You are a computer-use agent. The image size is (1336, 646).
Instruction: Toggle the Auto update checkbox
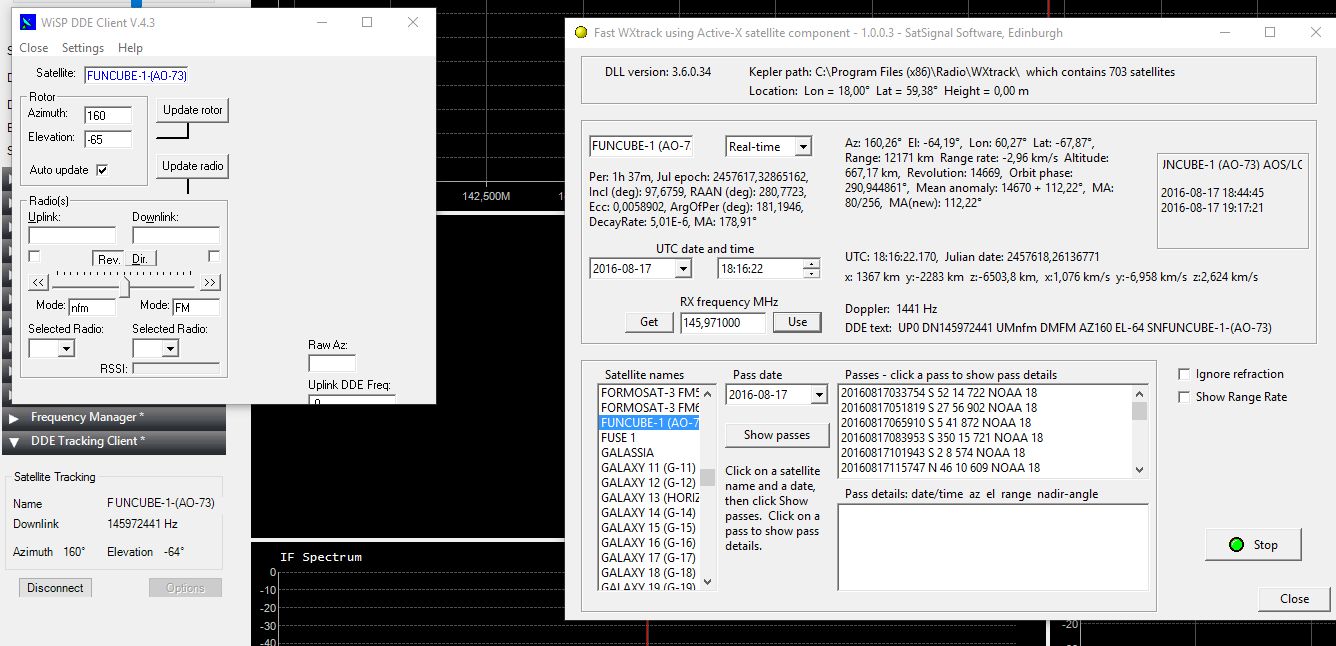(101, 170)
